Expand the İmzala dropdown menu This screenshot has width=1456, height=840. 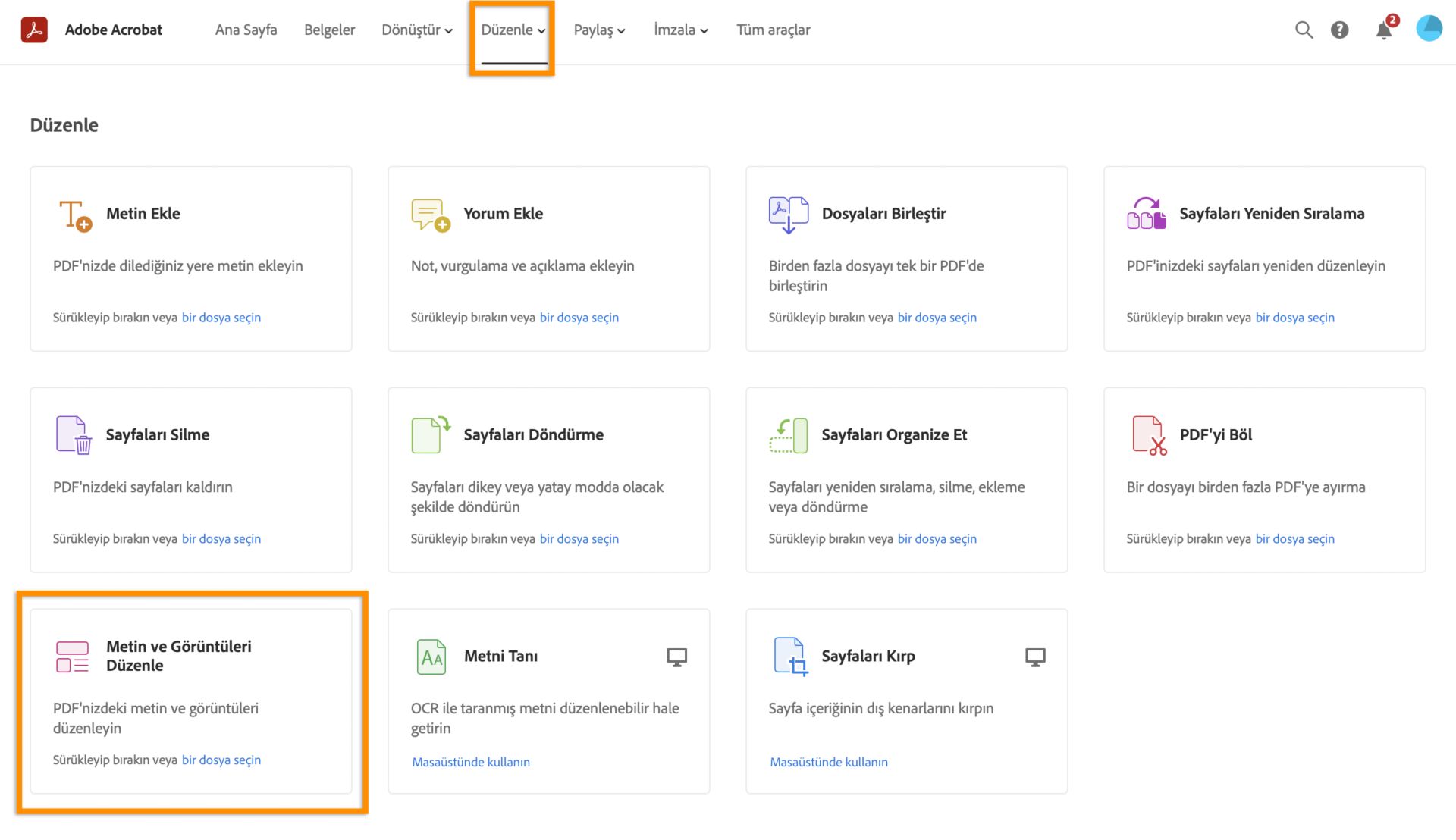(x=681, y=30)
